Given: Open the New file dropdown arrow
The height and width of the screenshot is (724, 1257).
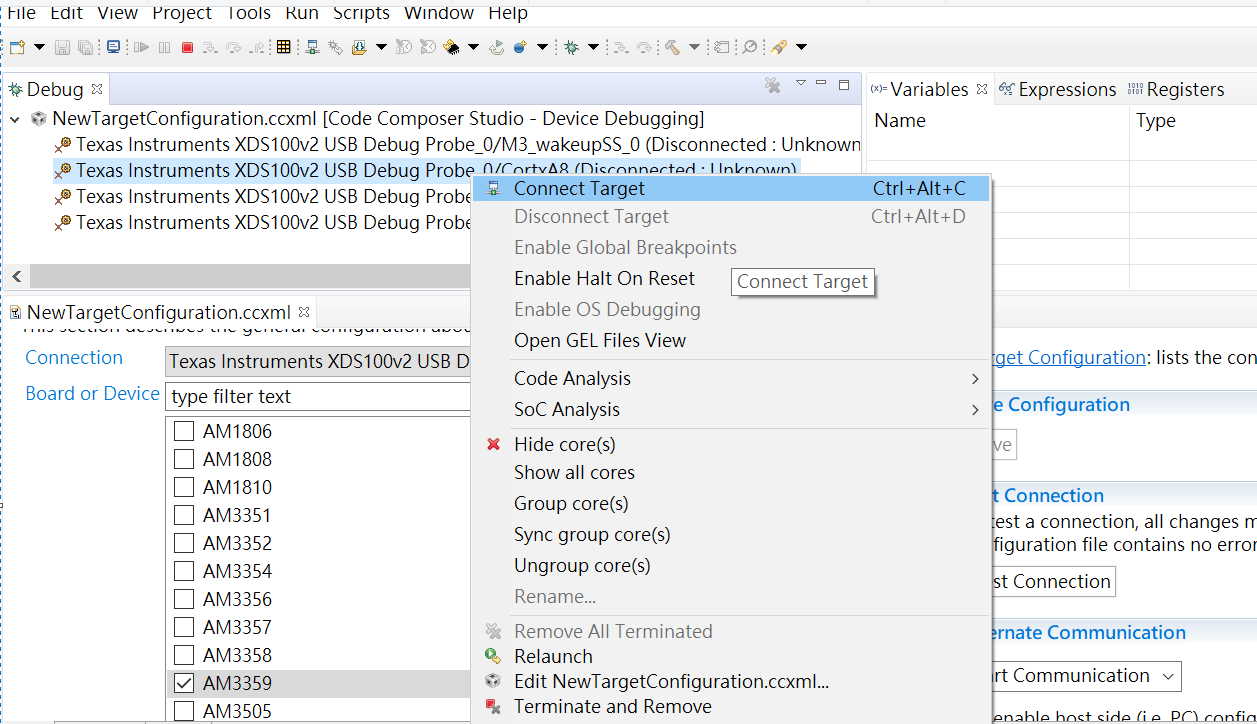Looking at the screenshot, I should (39, 47).
